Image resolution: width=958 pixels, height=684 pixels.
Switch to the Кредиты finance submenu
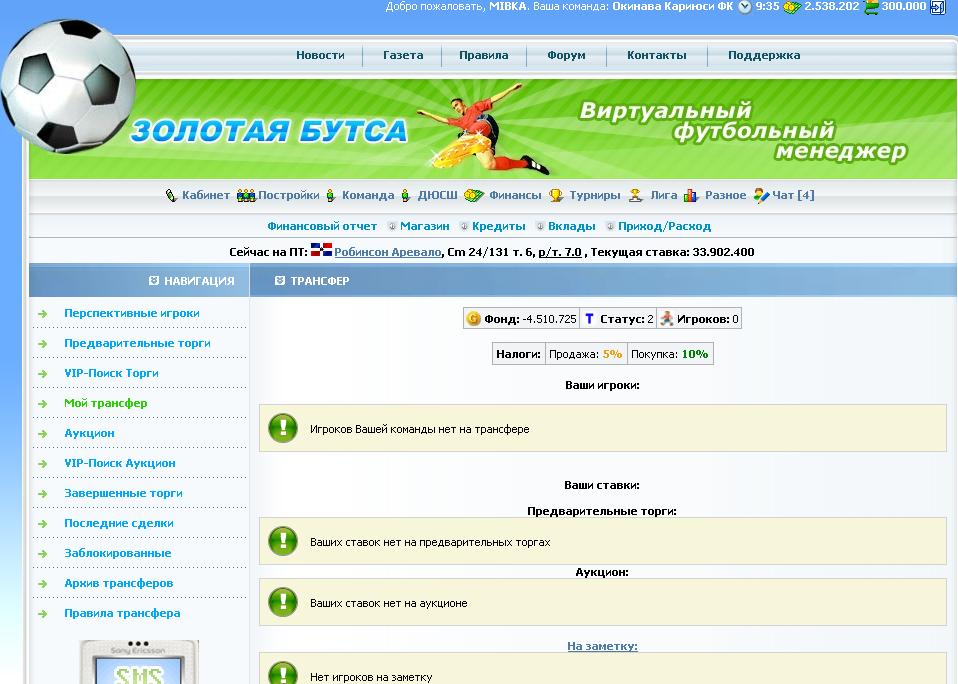[x=498, y=227]
